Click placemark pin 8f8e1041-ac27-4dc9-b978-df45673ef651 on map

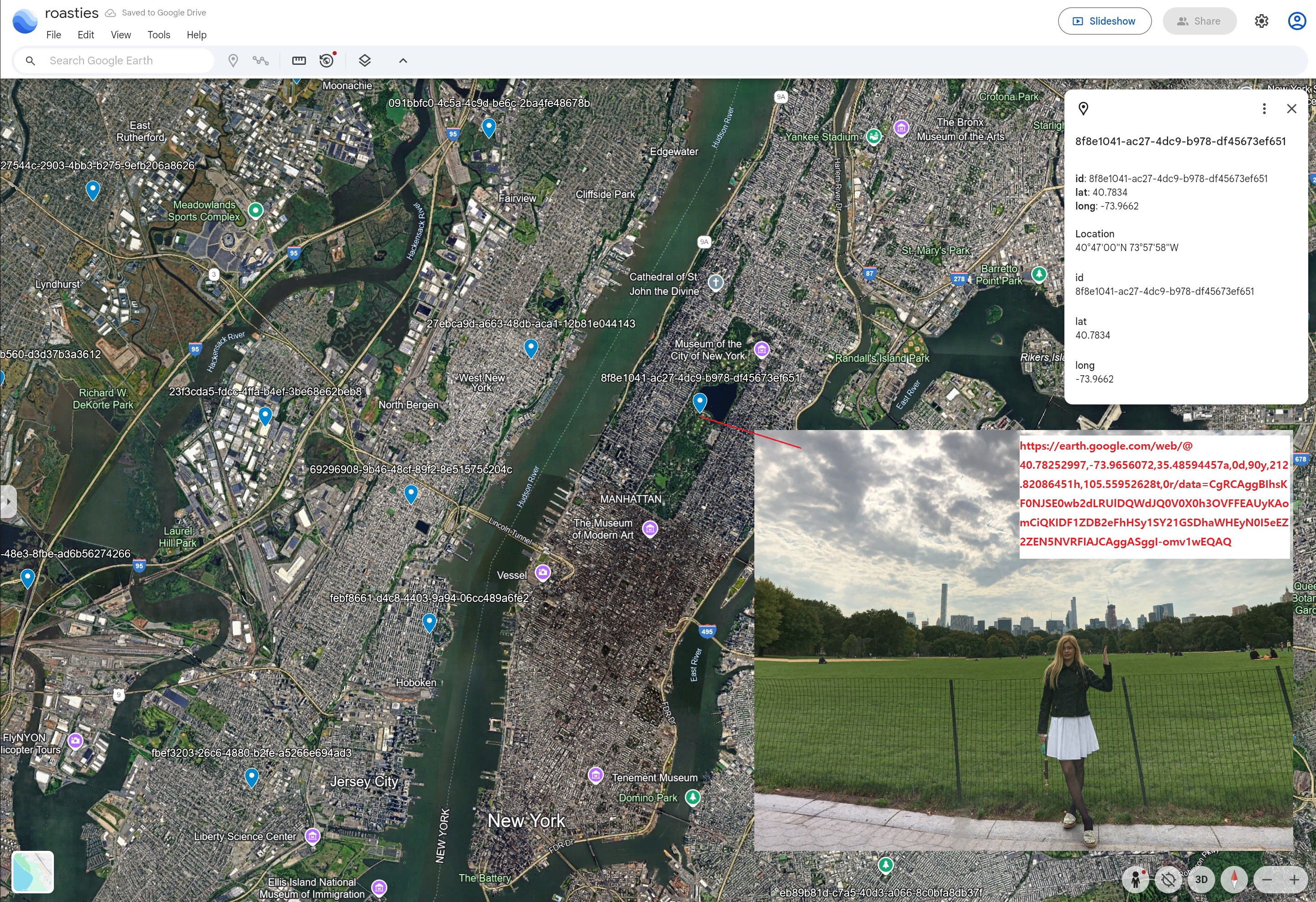pyautogui.click(x=700, y=403)
